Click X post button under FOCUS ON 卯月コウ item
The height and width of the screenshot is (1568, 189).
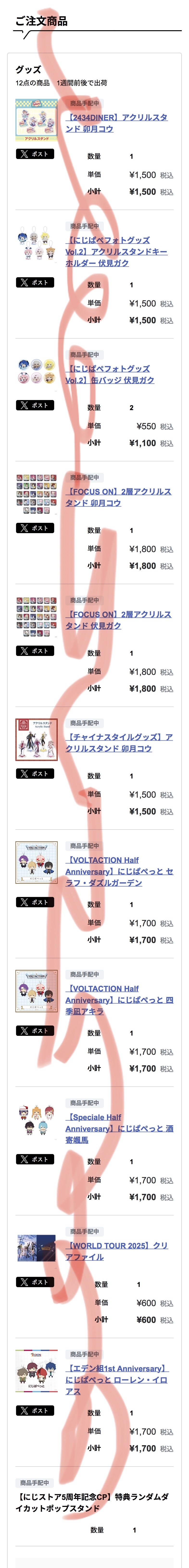[35, 528]
